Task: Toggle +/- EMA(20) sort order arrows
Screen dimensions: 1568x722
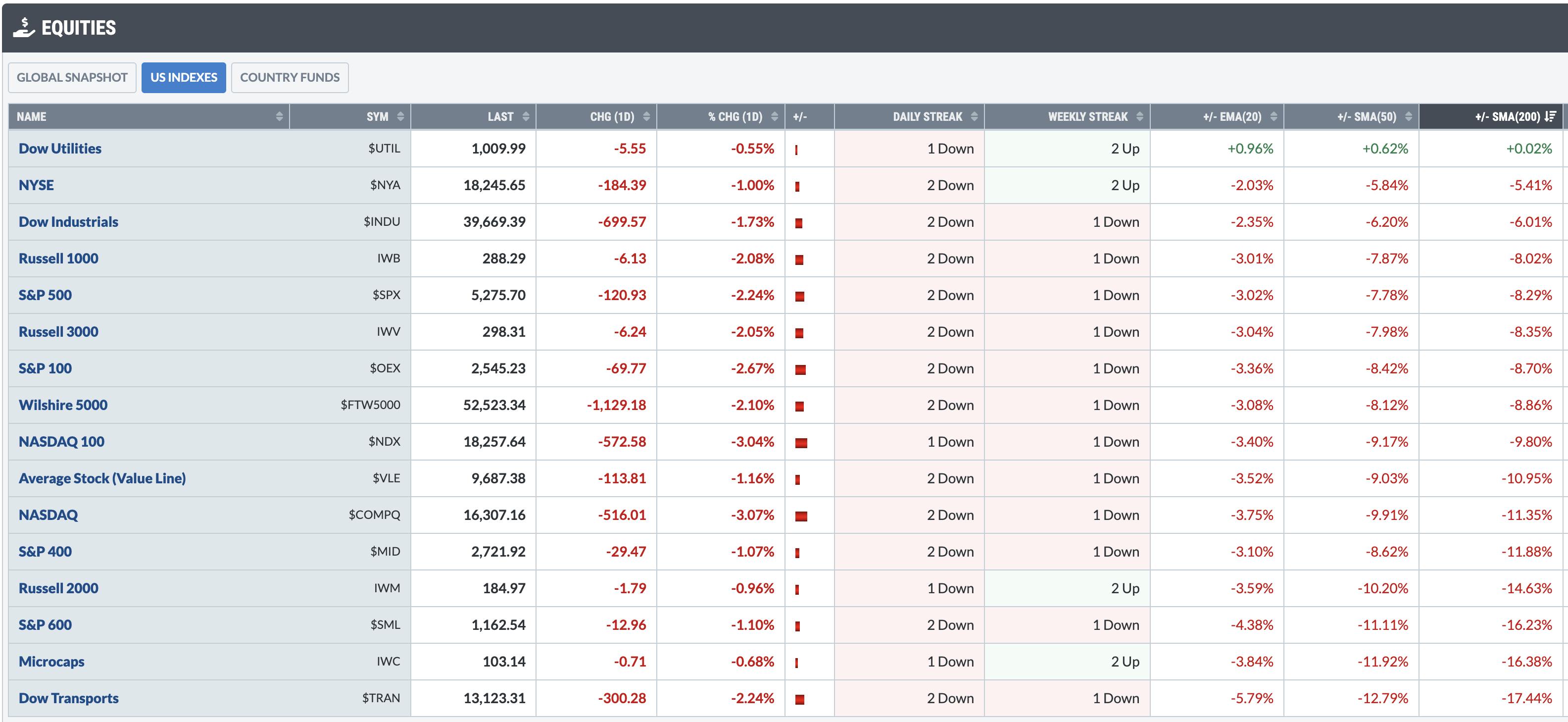Action: coord(1274,116)
